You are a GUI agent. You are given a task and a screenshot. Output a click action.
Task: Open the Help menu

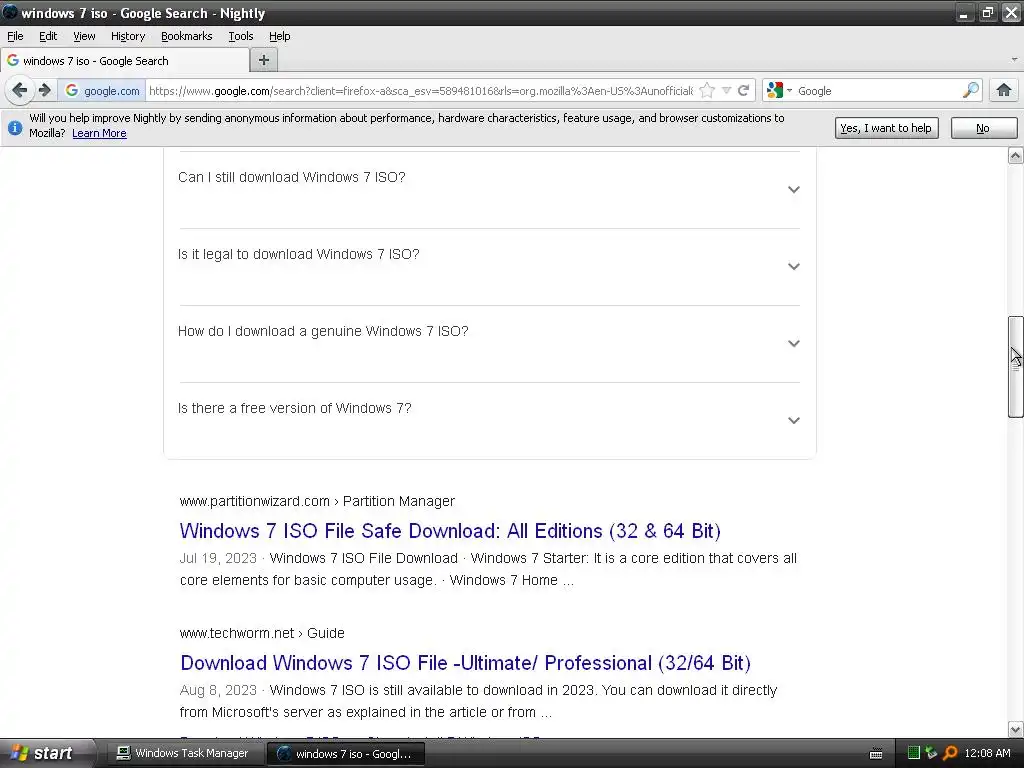coord(280,36)
